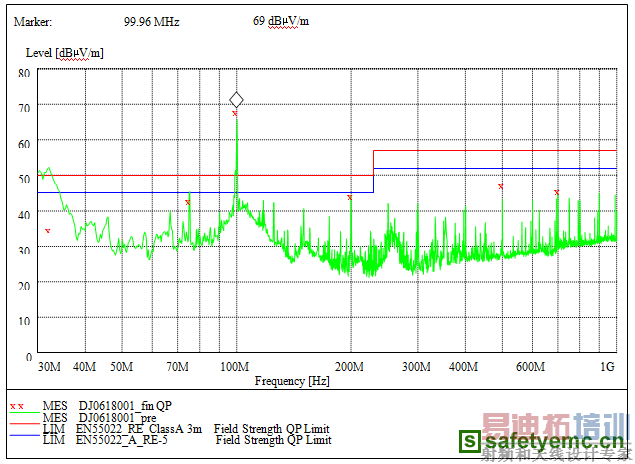
Task: Click the Level [dBµV/m] axis title
Action: pos(64,53)
